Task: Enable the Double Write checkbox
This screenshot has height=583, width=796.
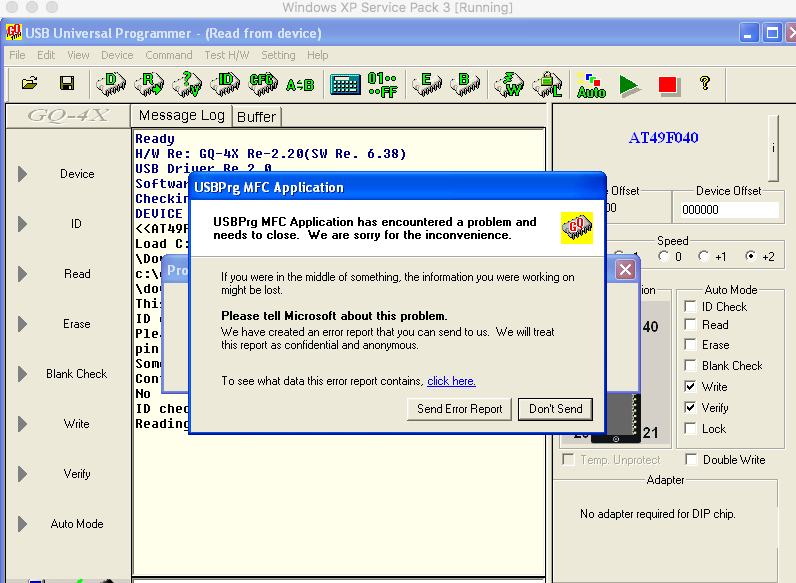Action: (x=691, y=460)
